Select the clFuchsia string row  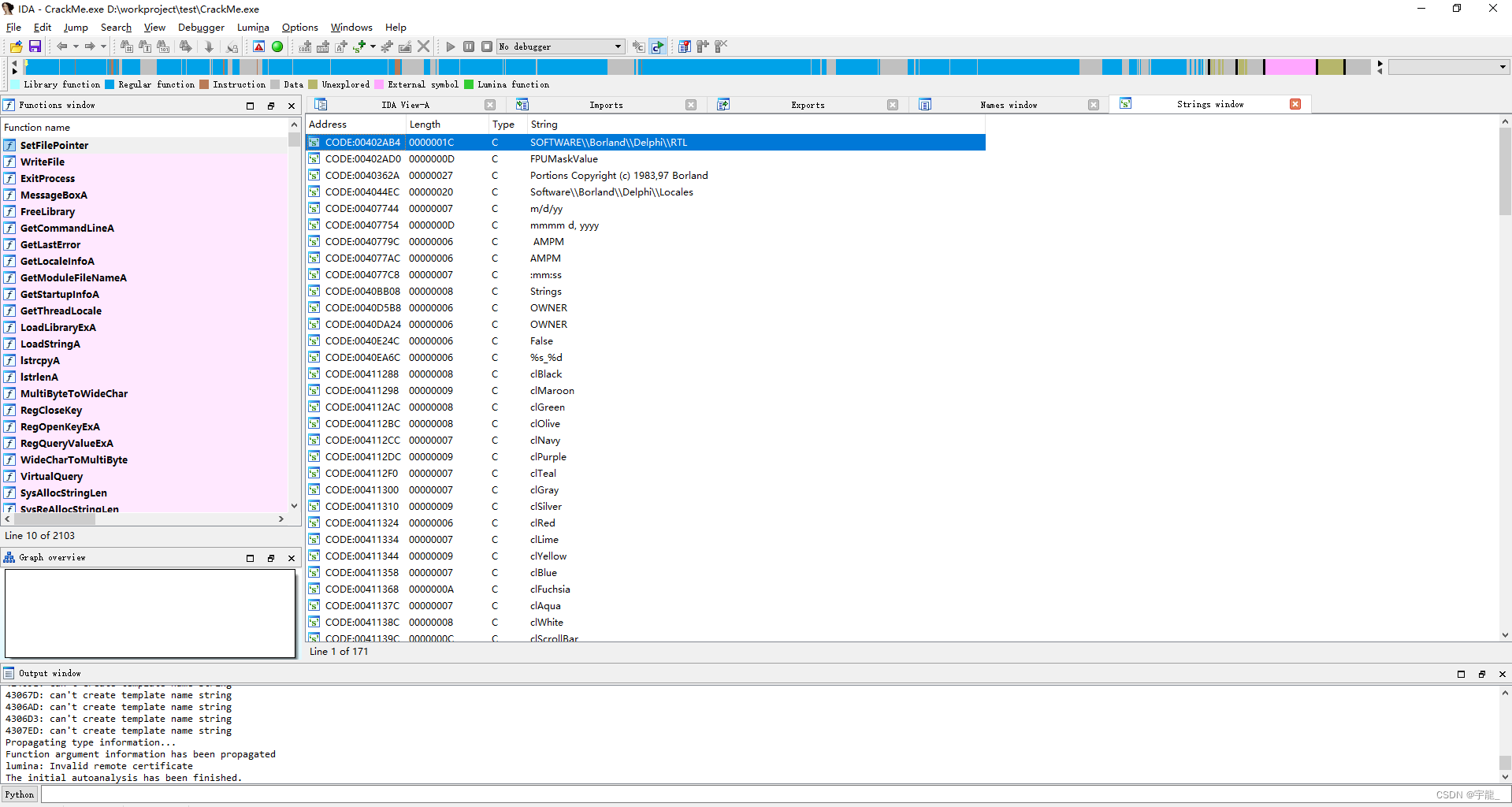[645, 589]
